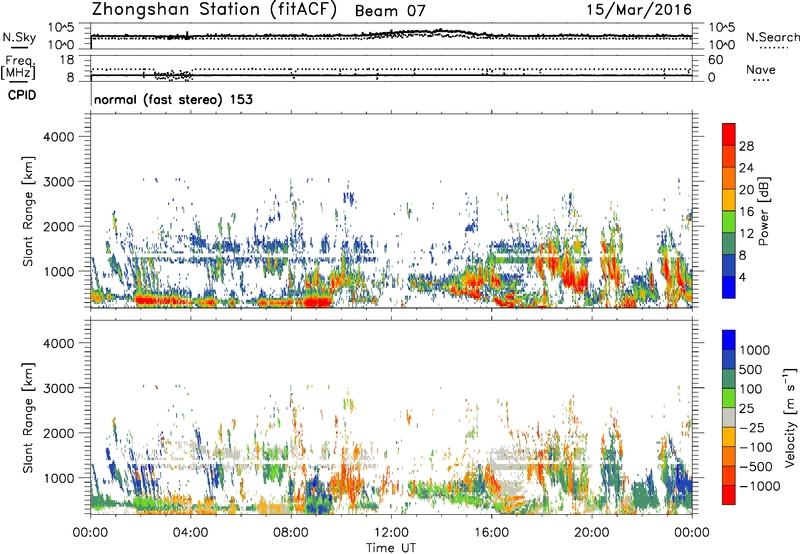Click the 'CPID' label
This screenshot has height=554, width=800.
pyautogui.click(x=22, y=95)
